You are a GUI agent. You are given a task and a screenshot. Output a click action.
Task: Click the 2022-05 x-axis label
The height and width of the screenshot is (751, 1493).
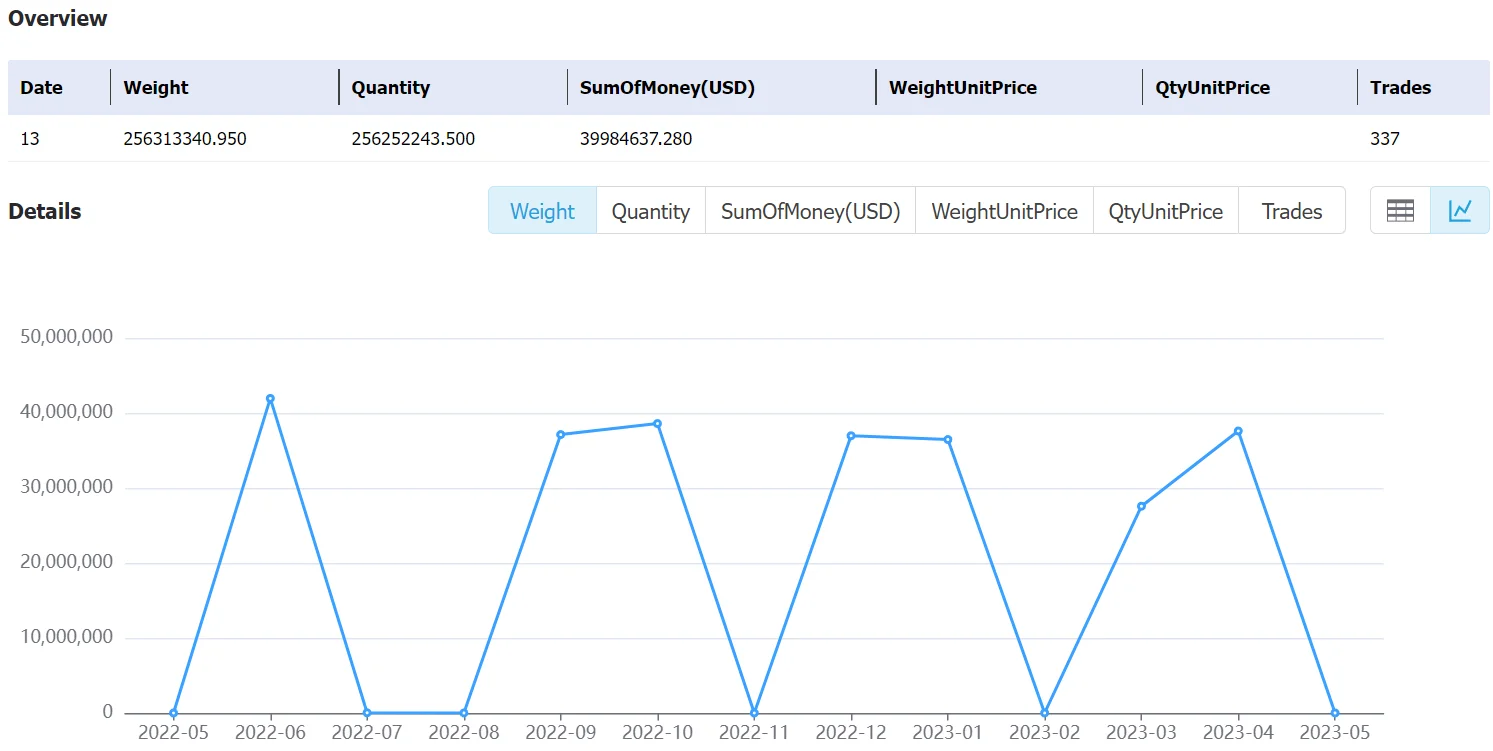(x=174, y=733)
